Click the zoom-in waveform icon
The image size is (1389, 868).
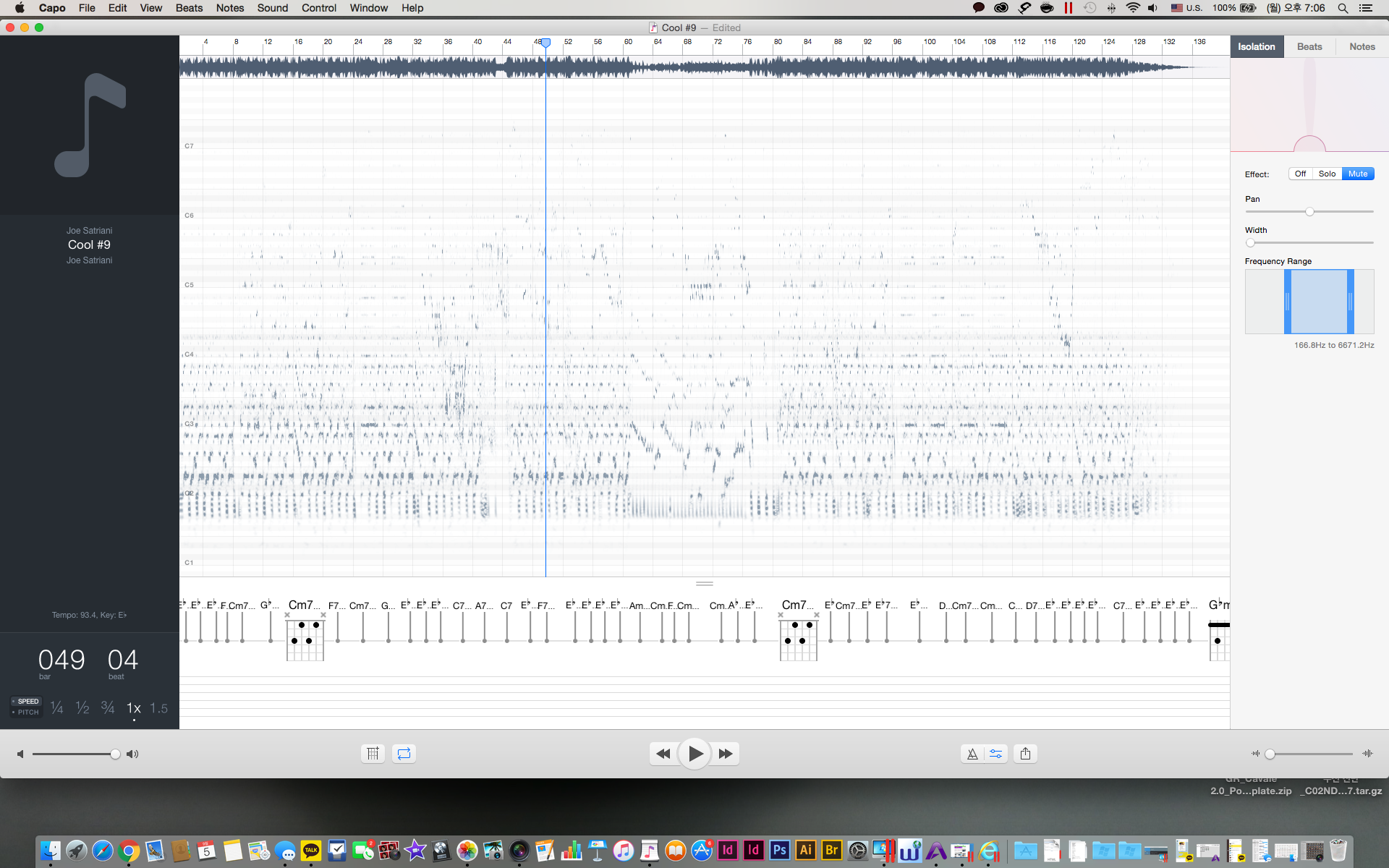tap(1367, 754)
